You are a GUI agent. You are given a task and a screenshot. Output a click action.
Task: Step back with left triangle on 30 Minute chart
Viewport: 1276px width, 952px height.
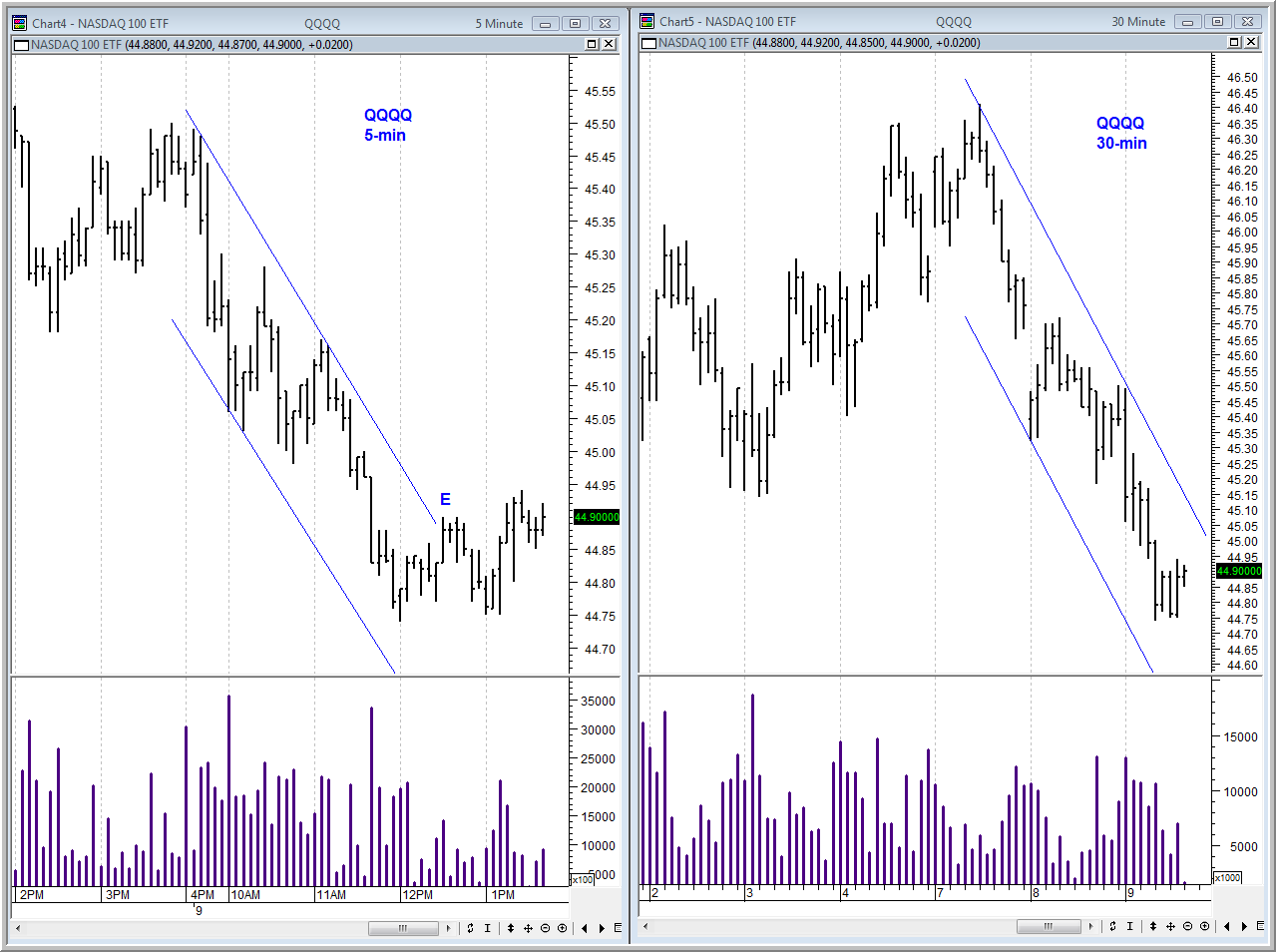[x=1227, y=927]
